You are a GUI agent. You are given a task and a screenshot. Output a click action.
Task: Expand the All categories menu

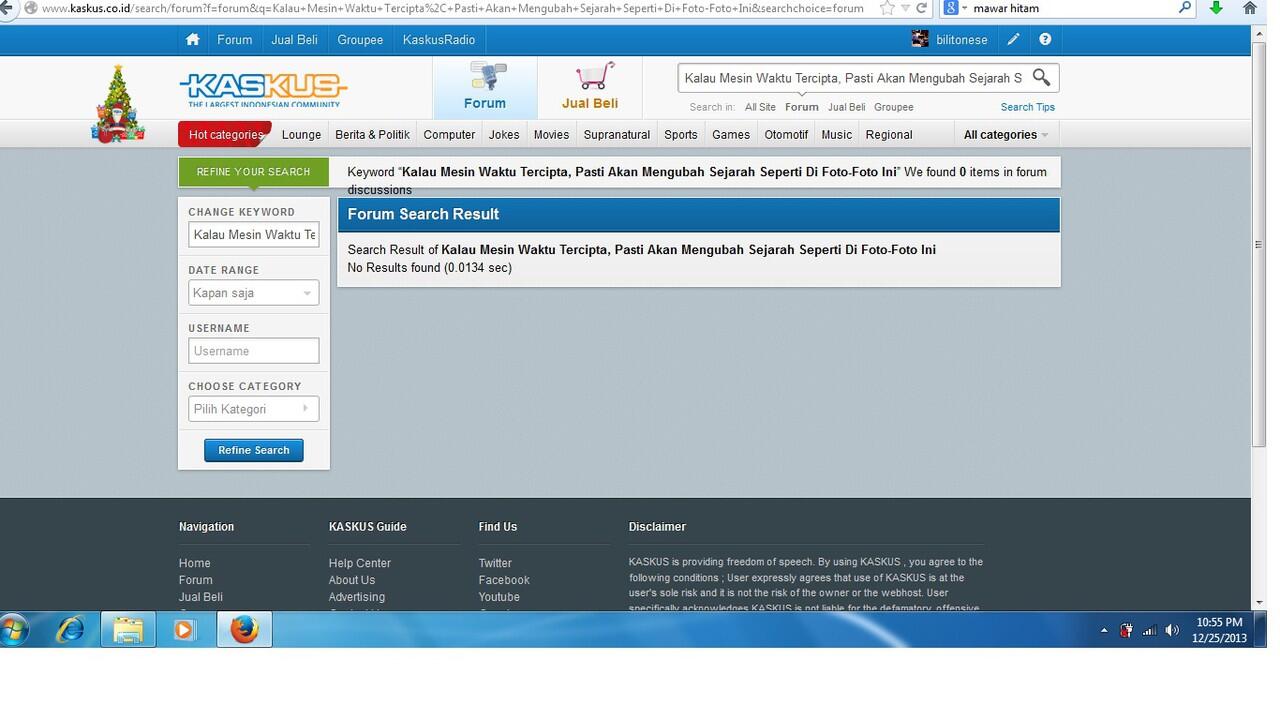(1006, 135)
